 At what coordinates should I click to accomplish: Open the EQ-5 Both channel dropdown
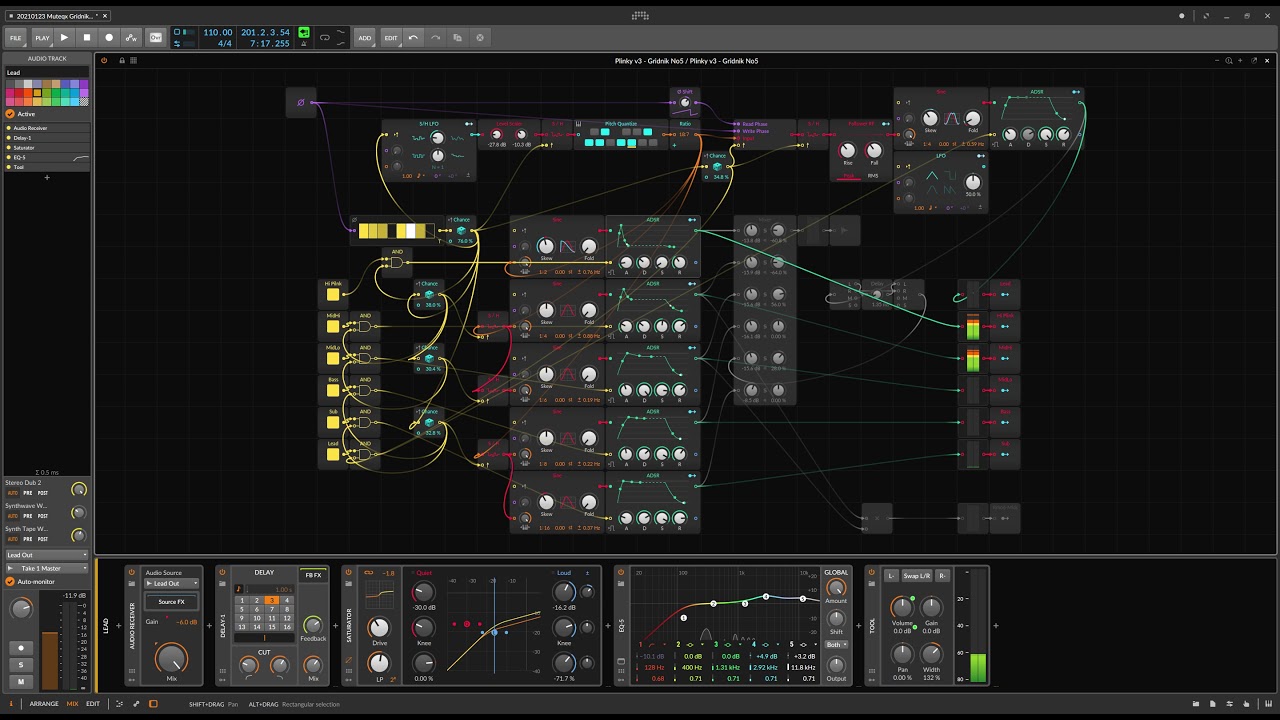(x=836, y=644)
